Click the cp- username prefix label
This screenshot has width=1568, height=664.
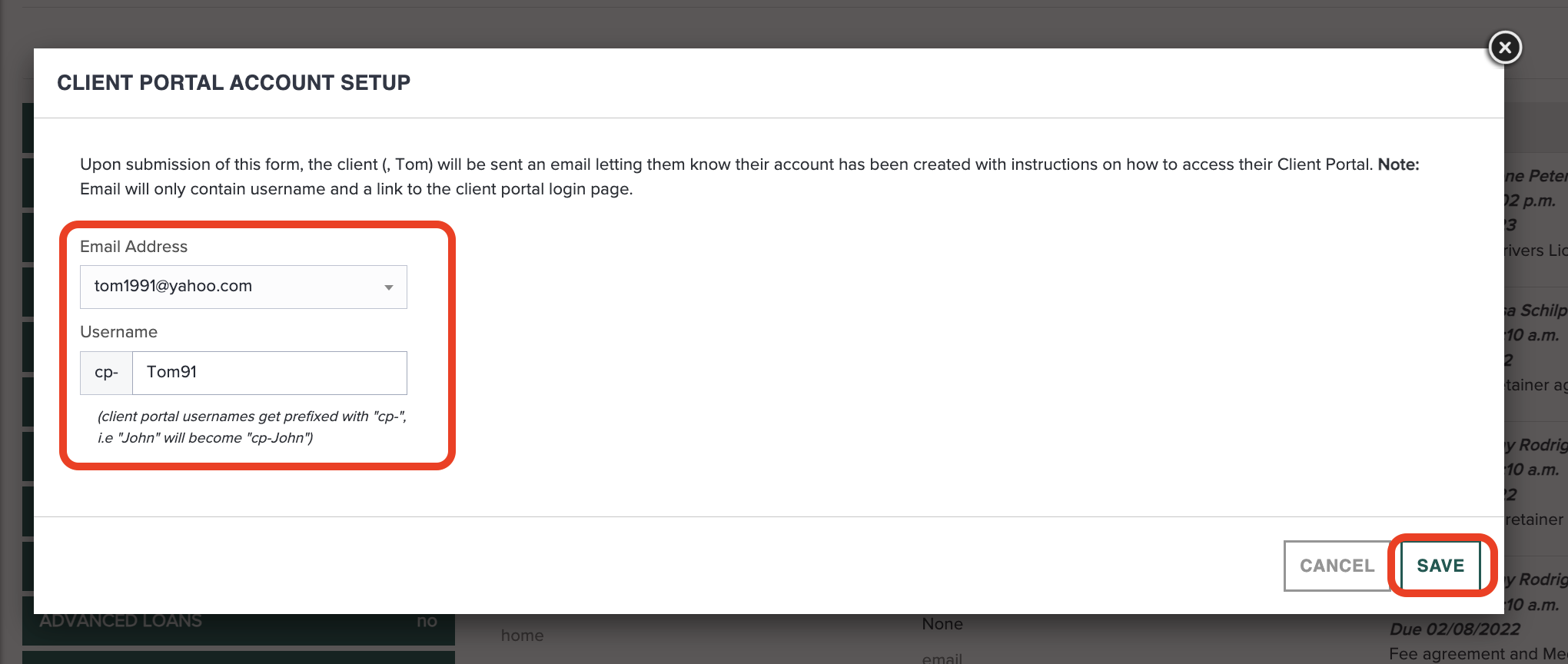click(106, 373)
